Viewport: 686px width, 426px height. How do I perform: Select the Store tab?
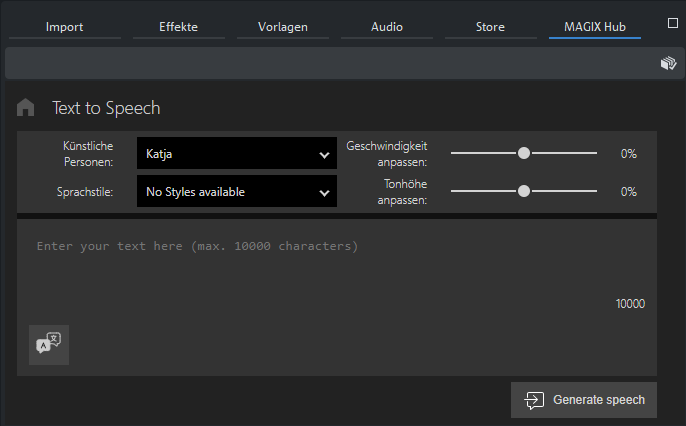490,27
